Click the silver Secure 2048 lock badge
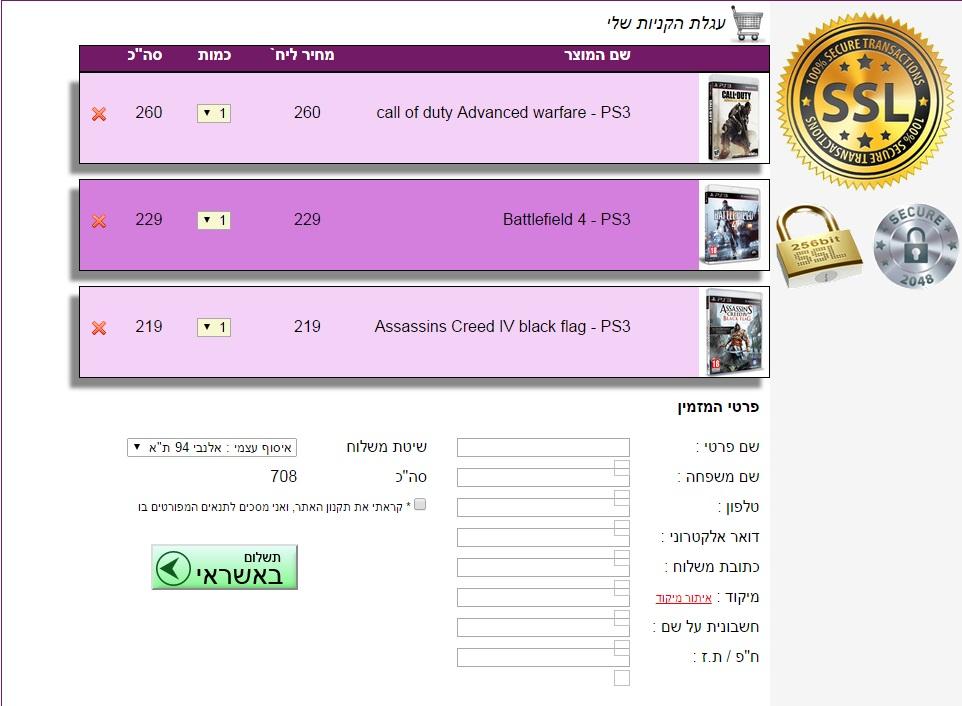The height and width of the screenshot is (706, 962). point(915,246)
